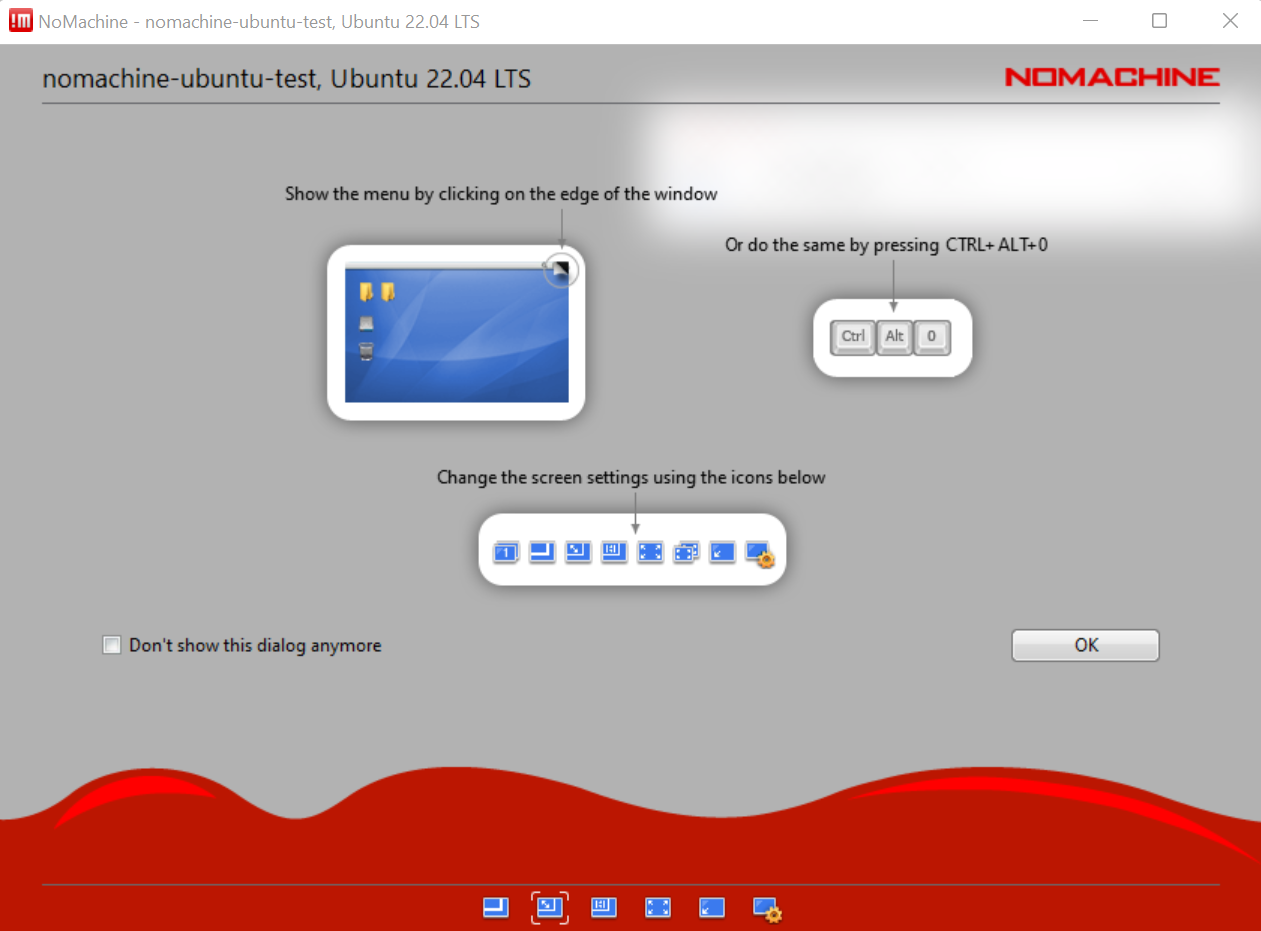Select the highlighted resize remote screen icon

(x=550, y=907)
